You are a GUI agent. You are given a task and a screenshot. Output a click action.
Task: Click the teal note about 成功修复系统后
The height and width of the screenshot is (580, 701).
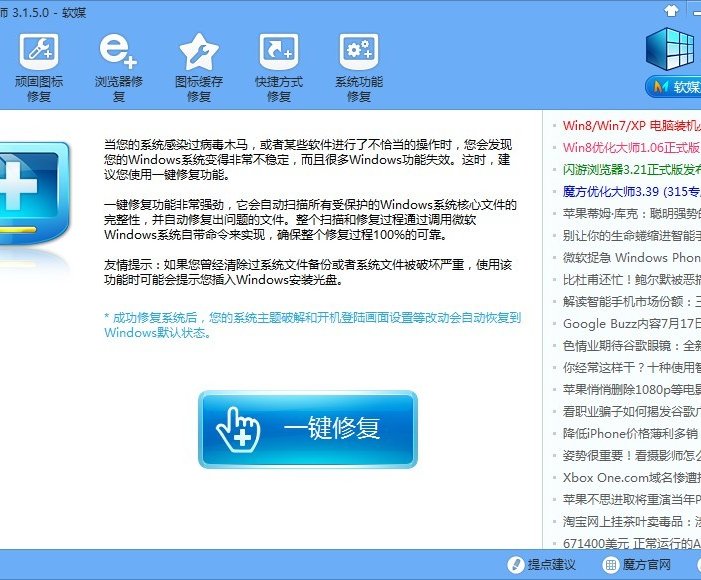312,325
